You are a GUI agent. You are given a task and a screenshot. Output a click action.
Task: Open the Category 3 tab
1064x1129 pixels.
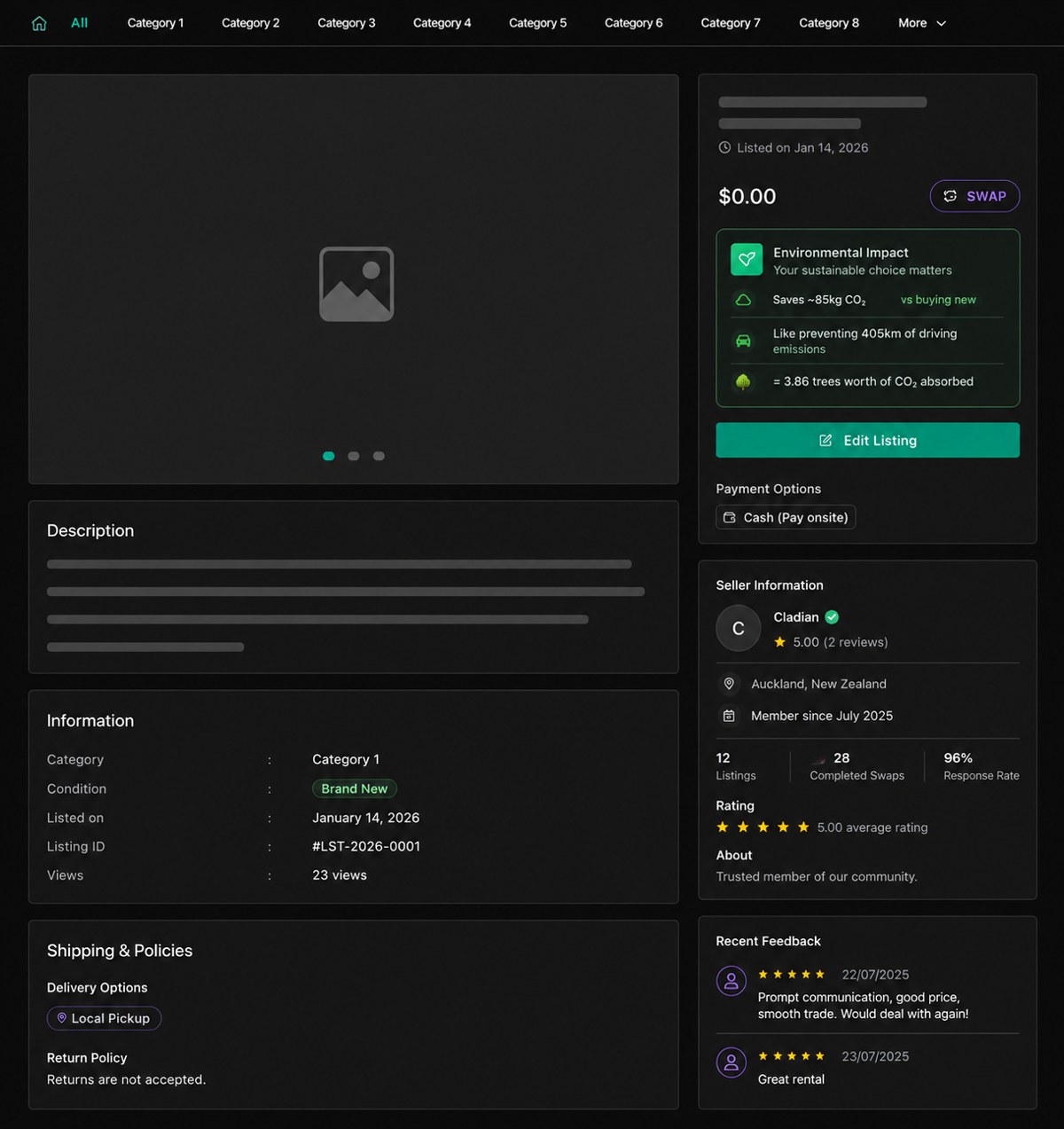tap(347, 23)
